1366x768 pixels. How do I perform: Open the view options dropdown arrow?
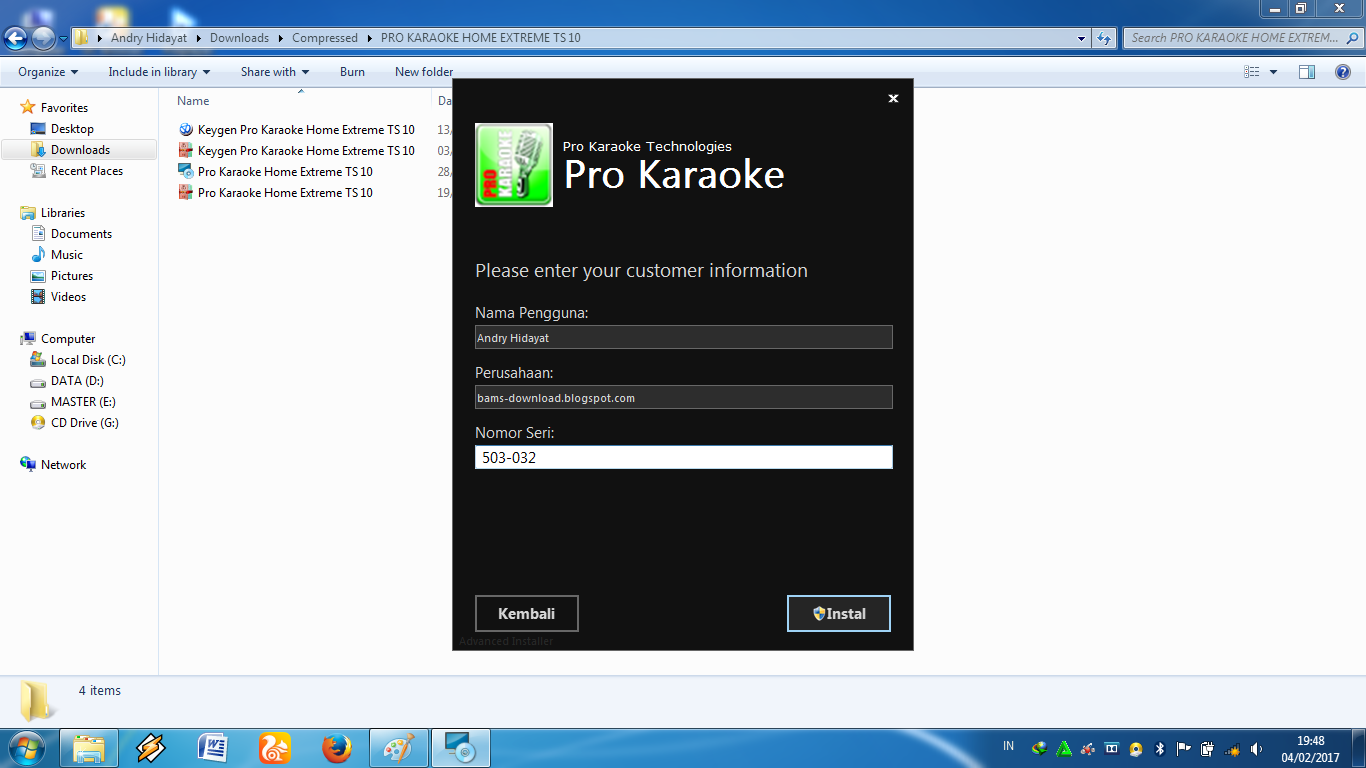pyautogui.click(x=1273, y=72)
